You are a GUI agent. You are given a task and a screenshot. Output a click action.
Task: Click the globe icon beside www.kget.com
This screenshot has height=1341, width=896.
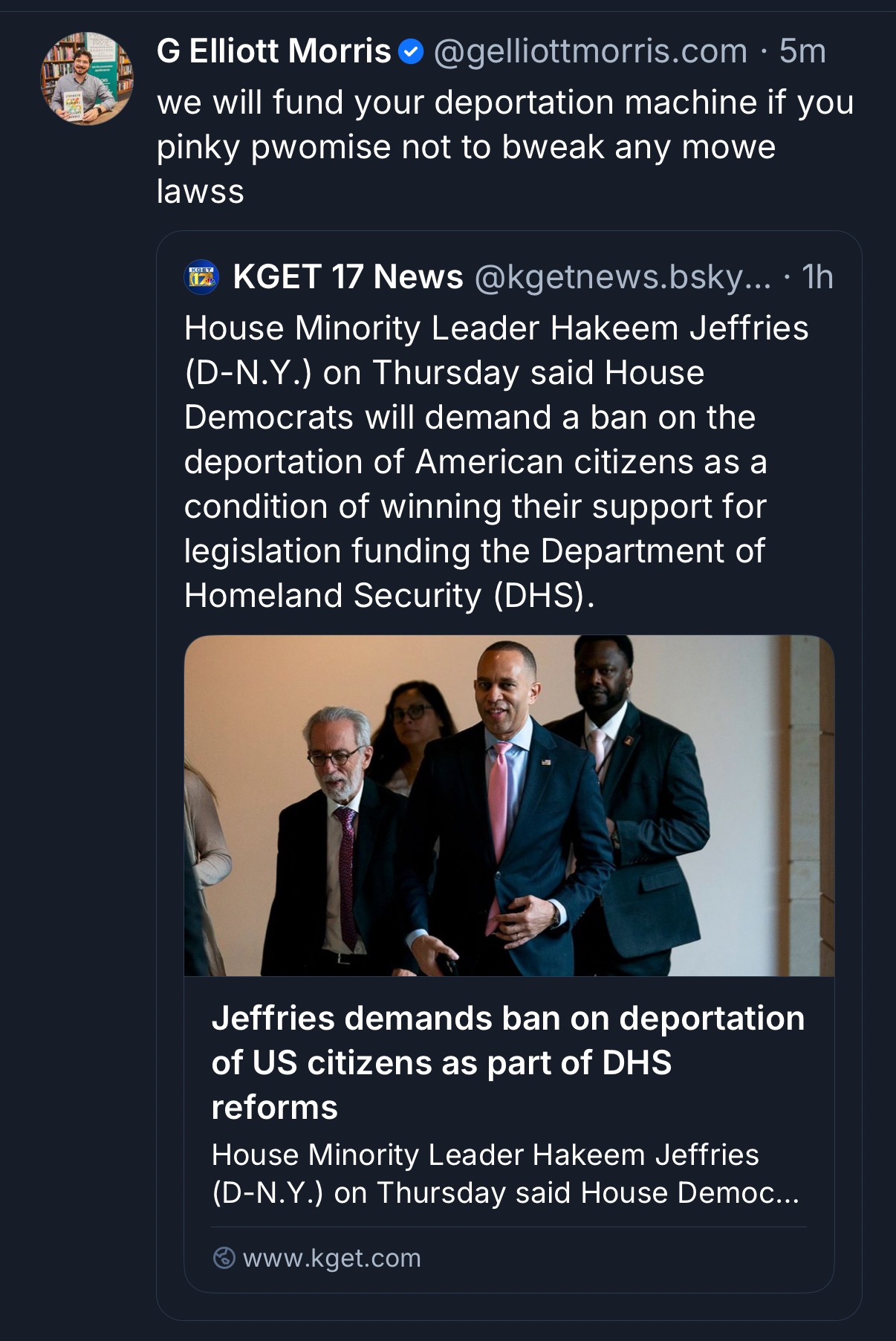pos(224,1258)
